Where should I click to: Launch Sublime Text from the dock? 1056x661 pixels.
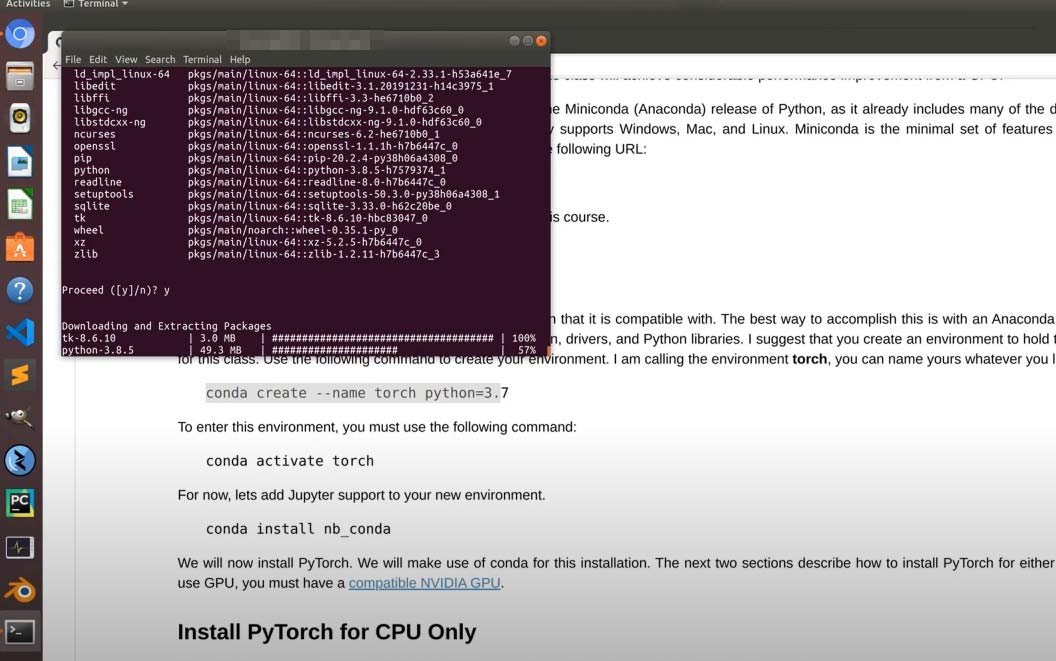(x=20, y=375)
